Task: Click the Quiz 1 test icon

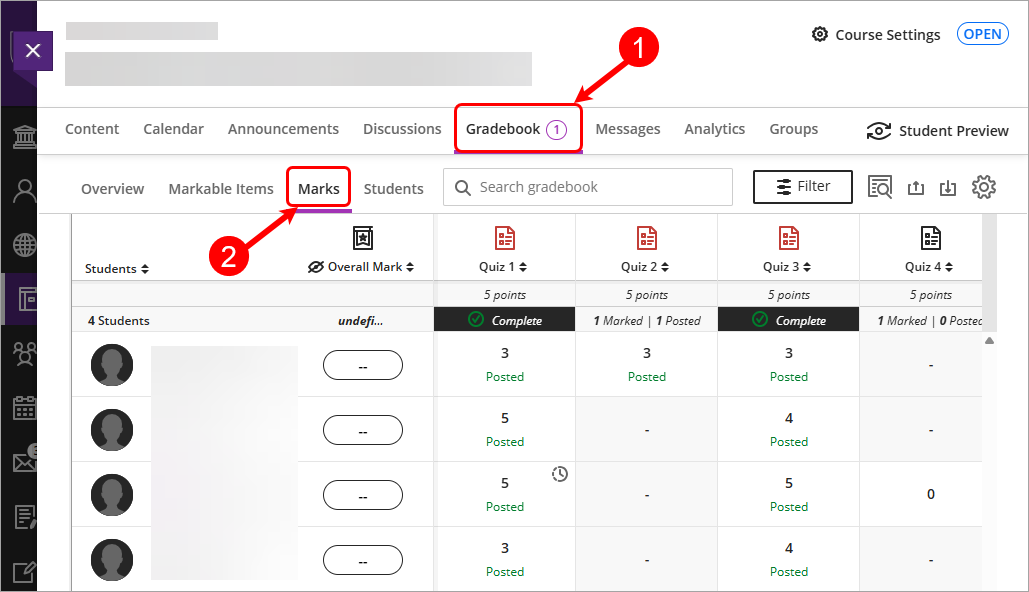Action: 505,238
